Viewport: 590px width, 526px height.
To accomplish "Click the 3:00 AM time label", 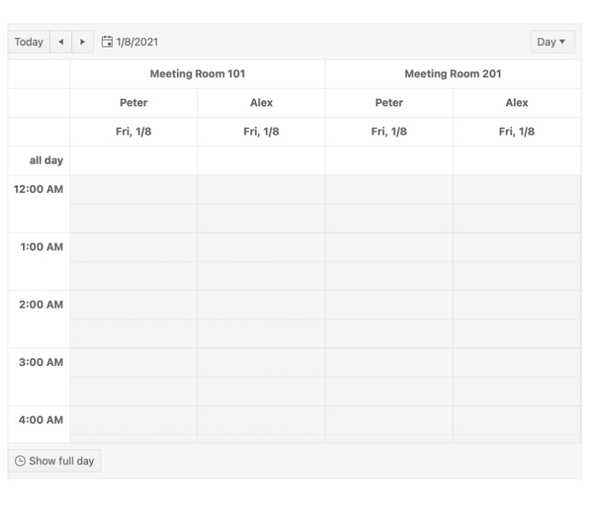I will 41,362.
